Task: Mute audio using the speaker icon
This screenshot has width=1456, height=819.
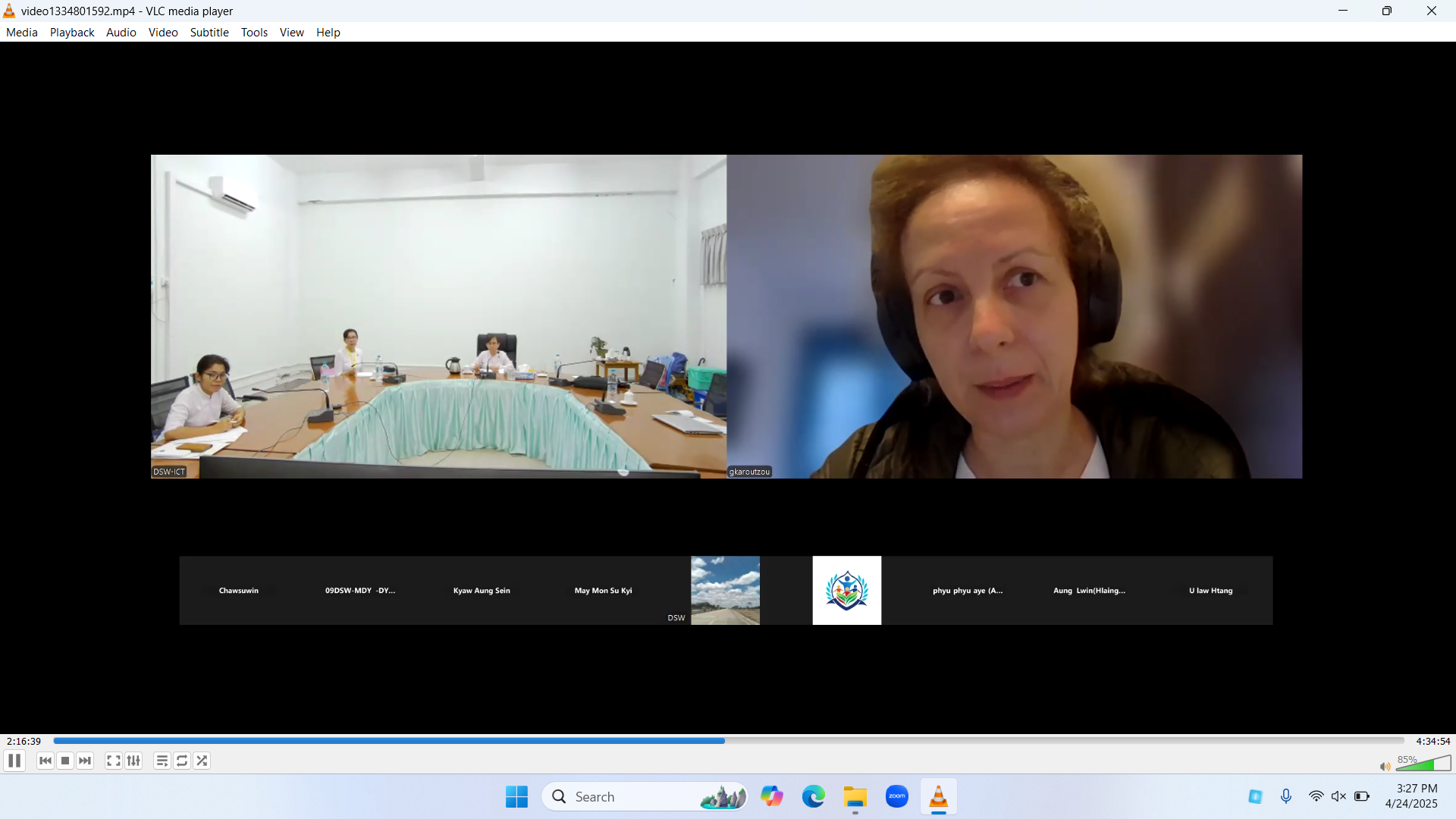Action: point(1385,766)
